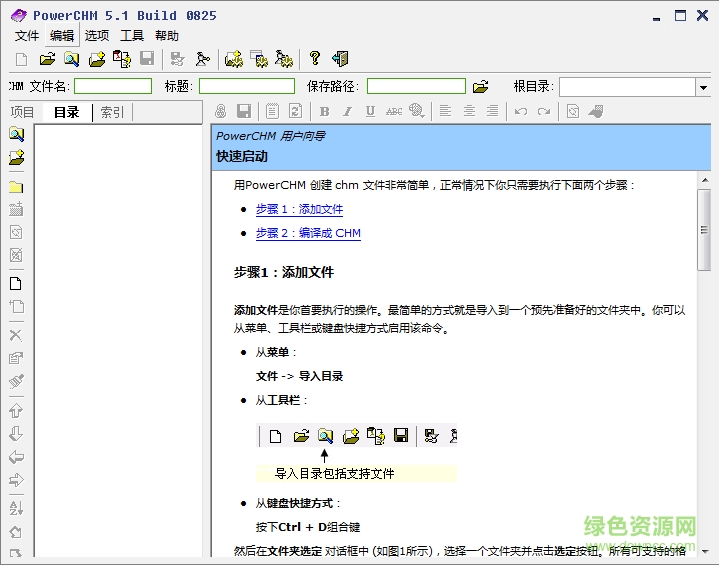719x565 pixels.
Task: Click the yellow question mark help icon
Action: click(x=314, y=59)
